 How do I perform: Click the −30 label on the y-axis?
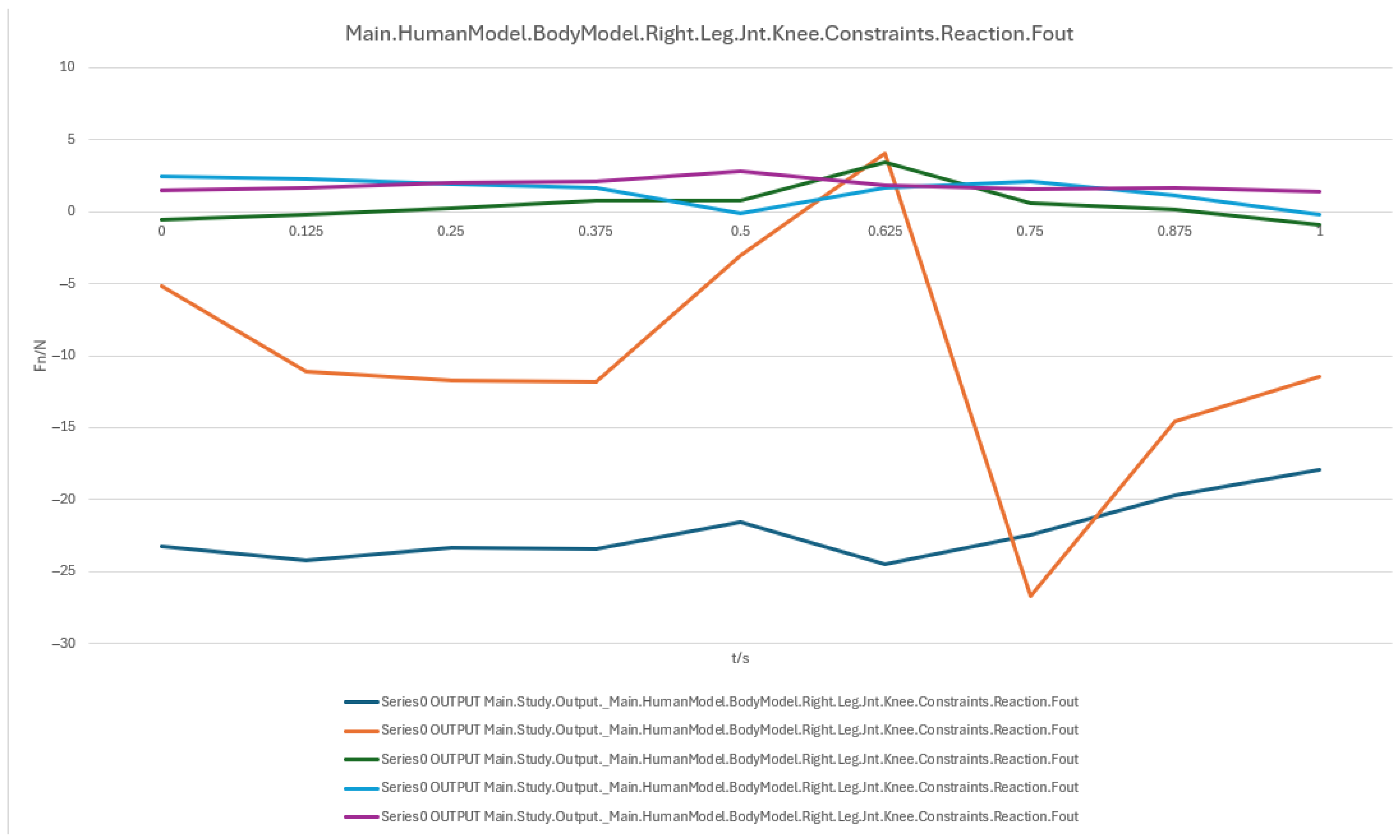(x=63, y=643)
